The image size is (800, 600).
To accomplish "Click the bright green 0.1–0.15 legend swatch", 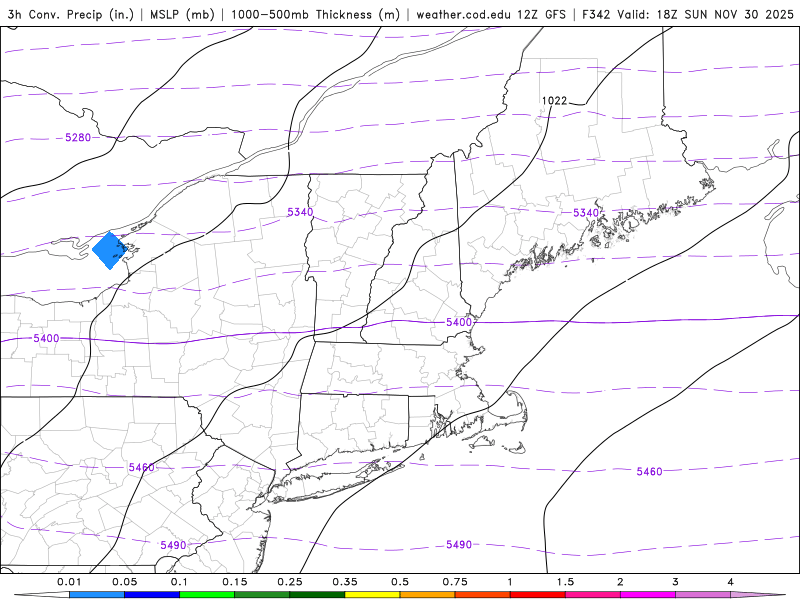I will click(207, 595).
